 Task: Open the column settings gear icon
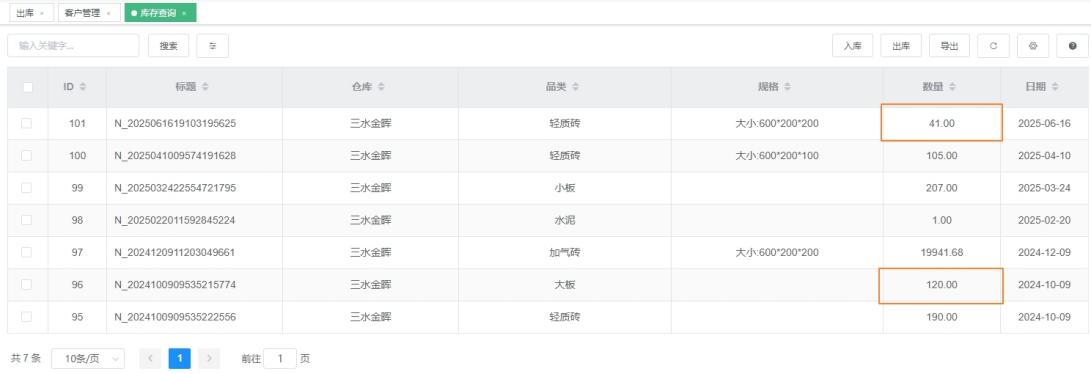(x=1033, y=46)
